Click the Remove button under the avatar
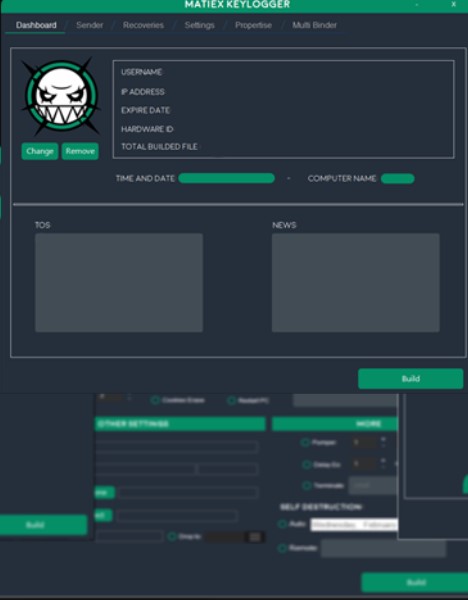 coord(80,151)
